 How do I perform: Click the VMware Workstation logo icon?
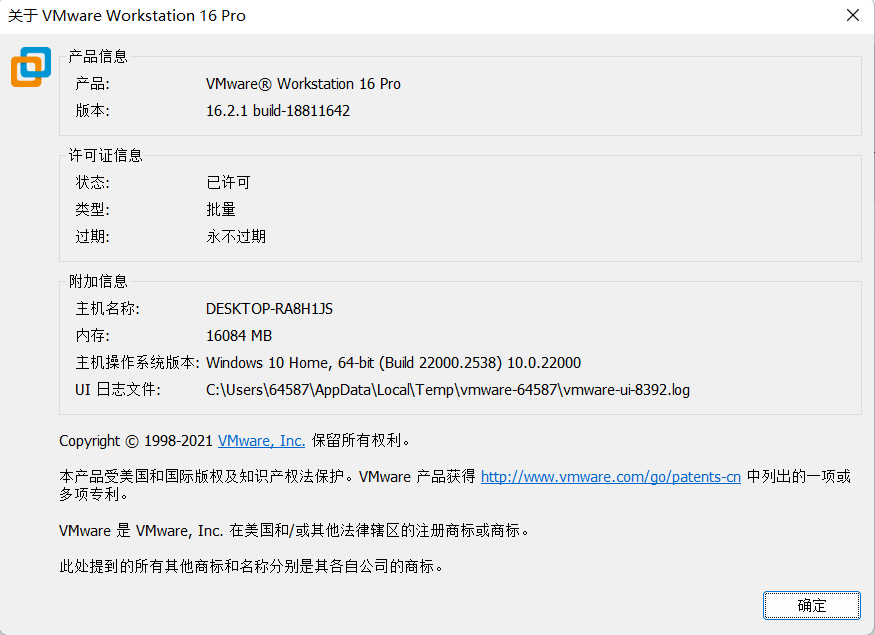click(30, 66)
